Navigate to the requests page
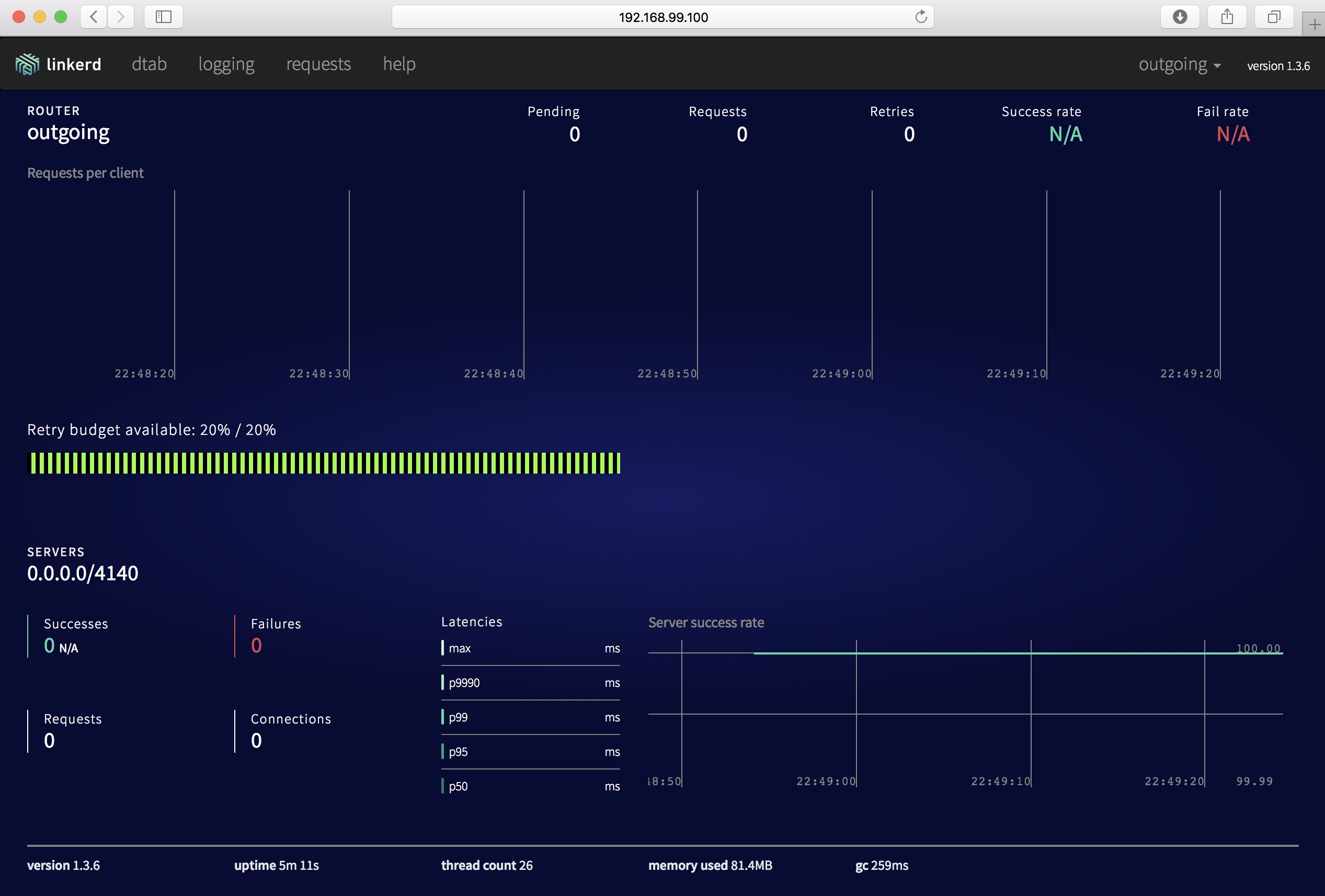Viewport: 1325px width, 896px height. (x=318, y=64)
